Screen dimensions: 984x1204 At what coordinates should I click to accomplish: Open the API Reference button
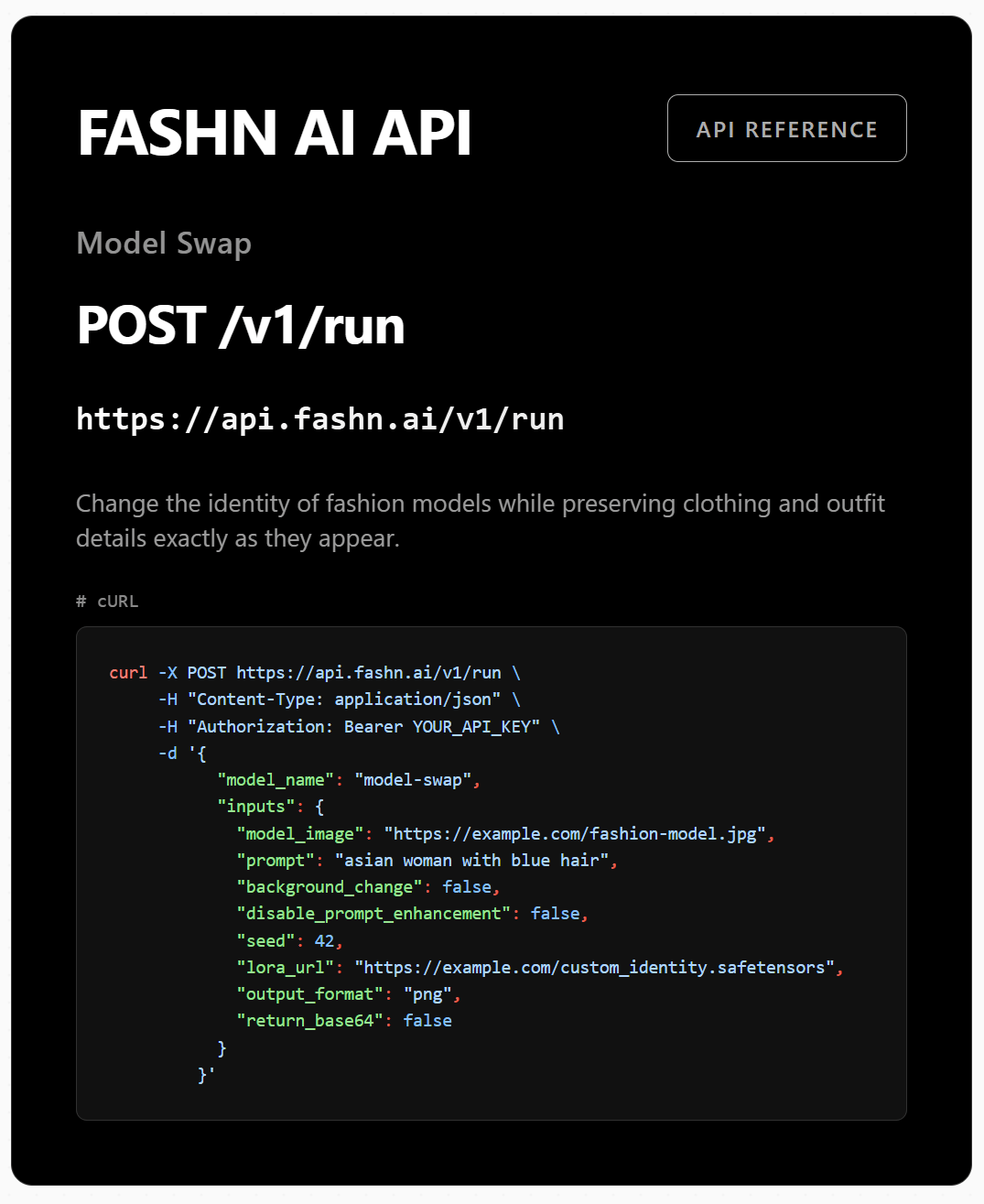click(786, 129)
